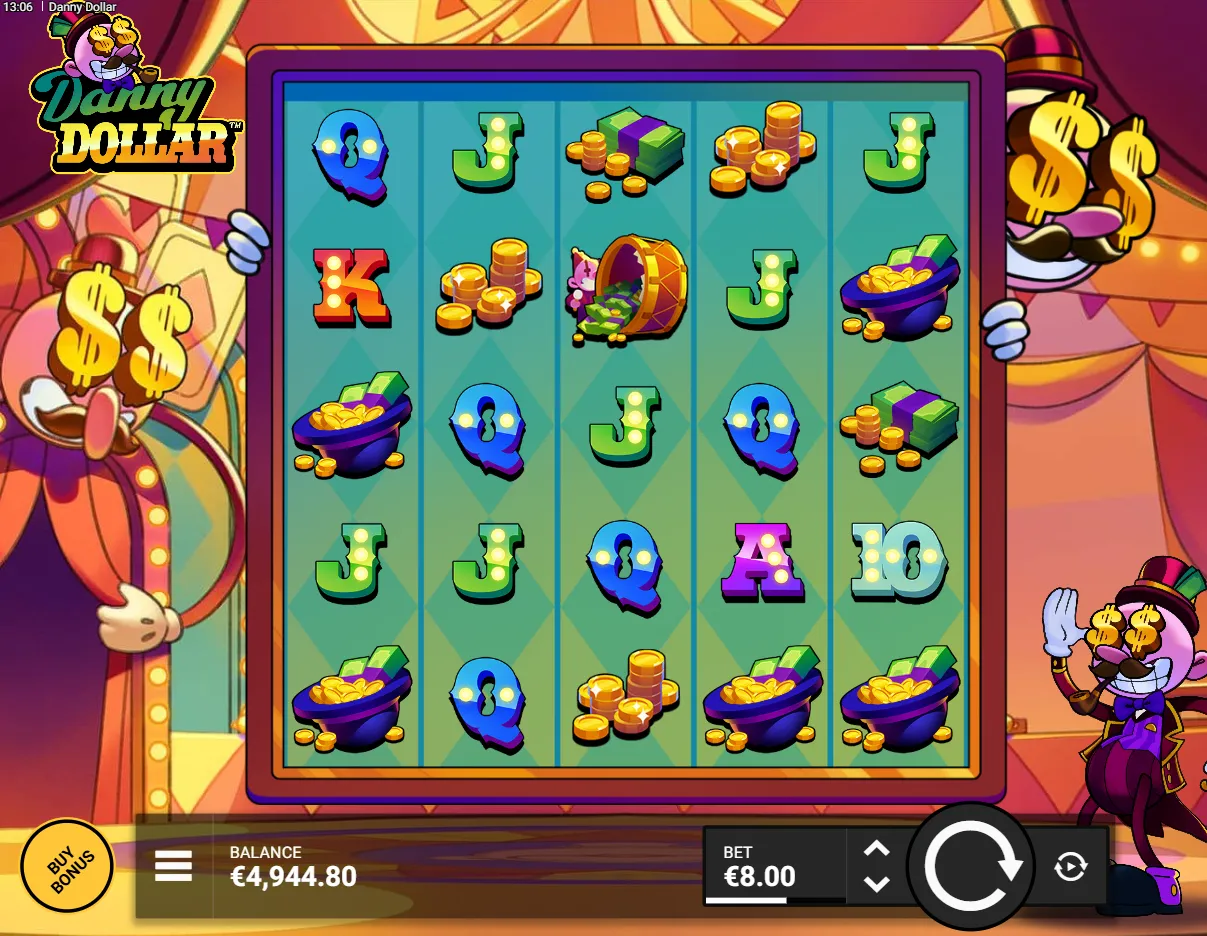
Task: Click the Buy Bonus button
Action: click(67, 866)
